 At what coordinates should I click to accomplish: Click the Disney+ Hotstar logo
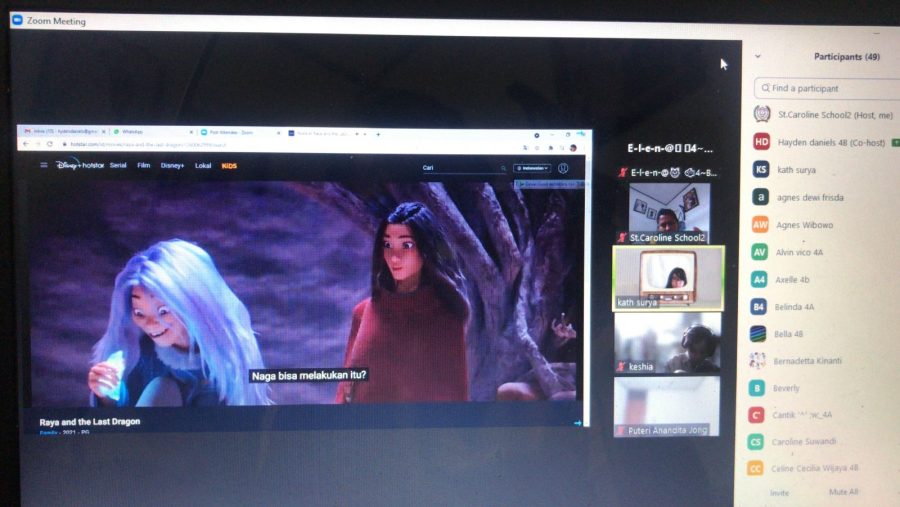(80, 165)
